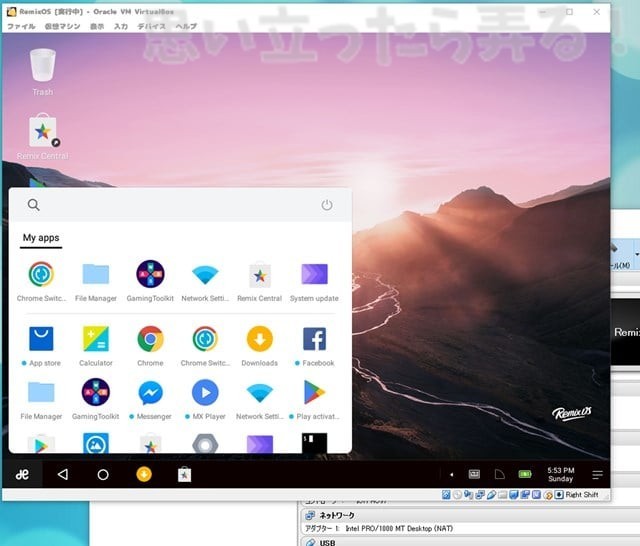Launch the Facebook app
The width and height of the screenshot is (640, 546).
click(x=314, y=346)
